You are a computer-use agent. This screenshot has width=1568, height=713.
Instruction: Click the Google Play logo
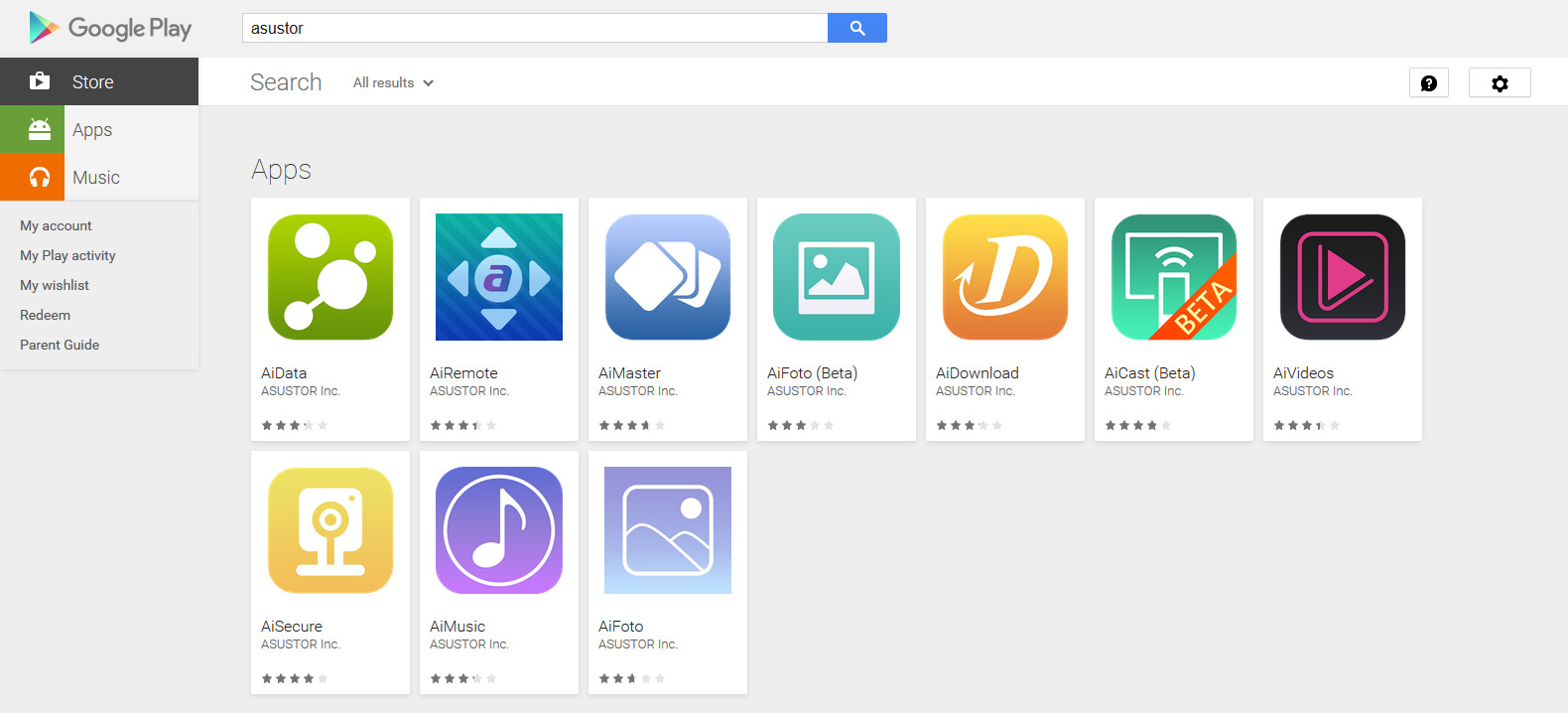point(110,28)
